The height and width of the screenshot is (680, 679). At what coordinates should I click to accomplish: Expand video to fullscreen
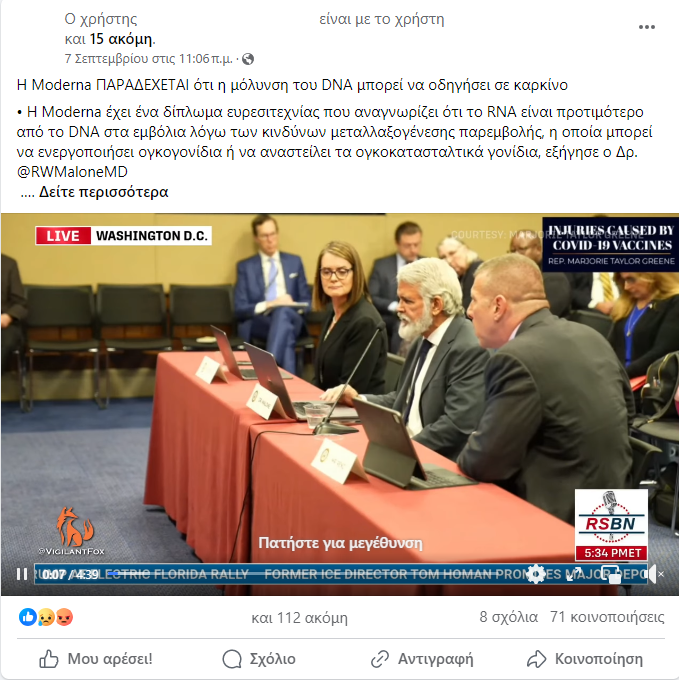[574, 574]
